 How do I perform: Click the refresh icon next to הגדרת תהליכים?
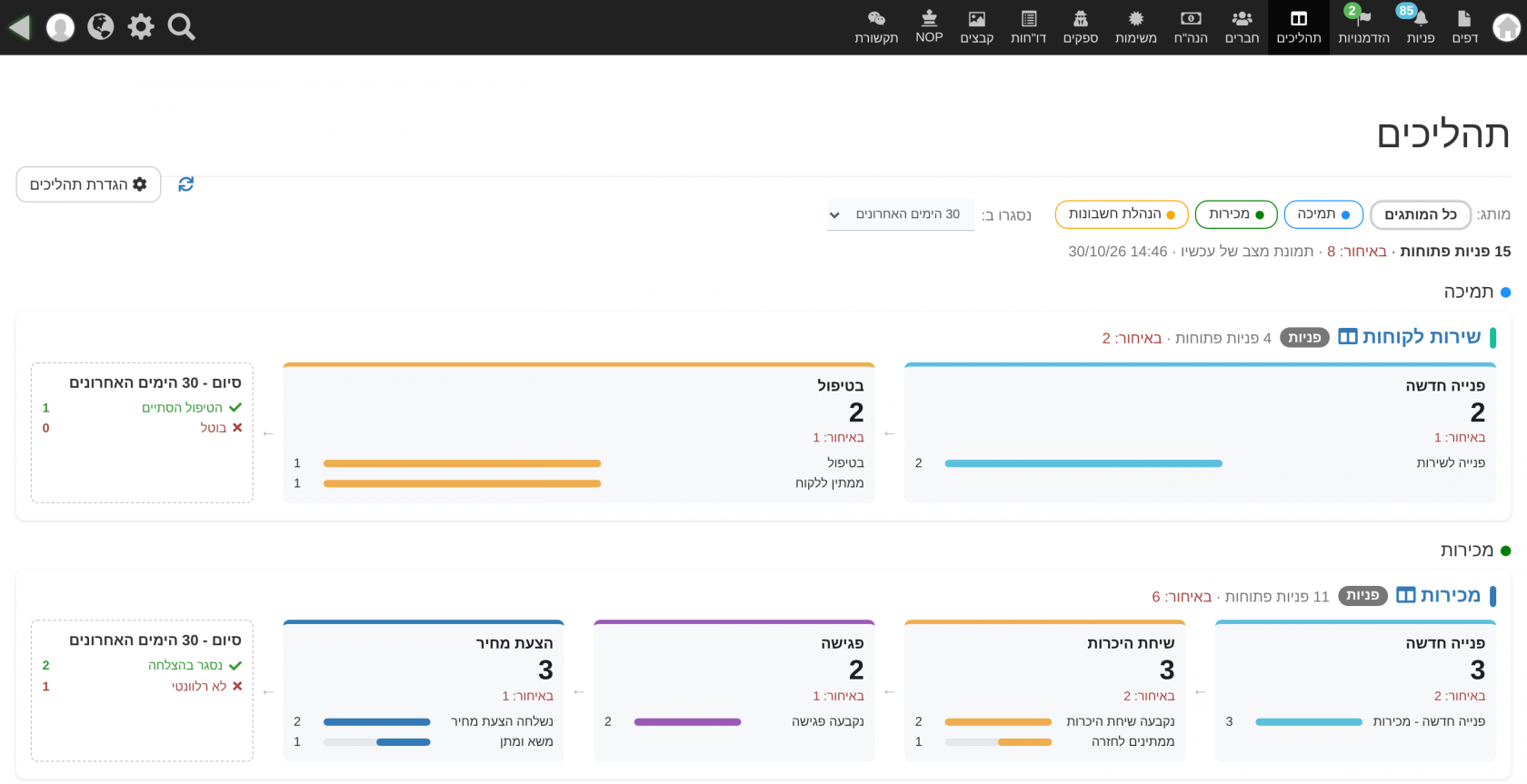(x=186, y=184)
